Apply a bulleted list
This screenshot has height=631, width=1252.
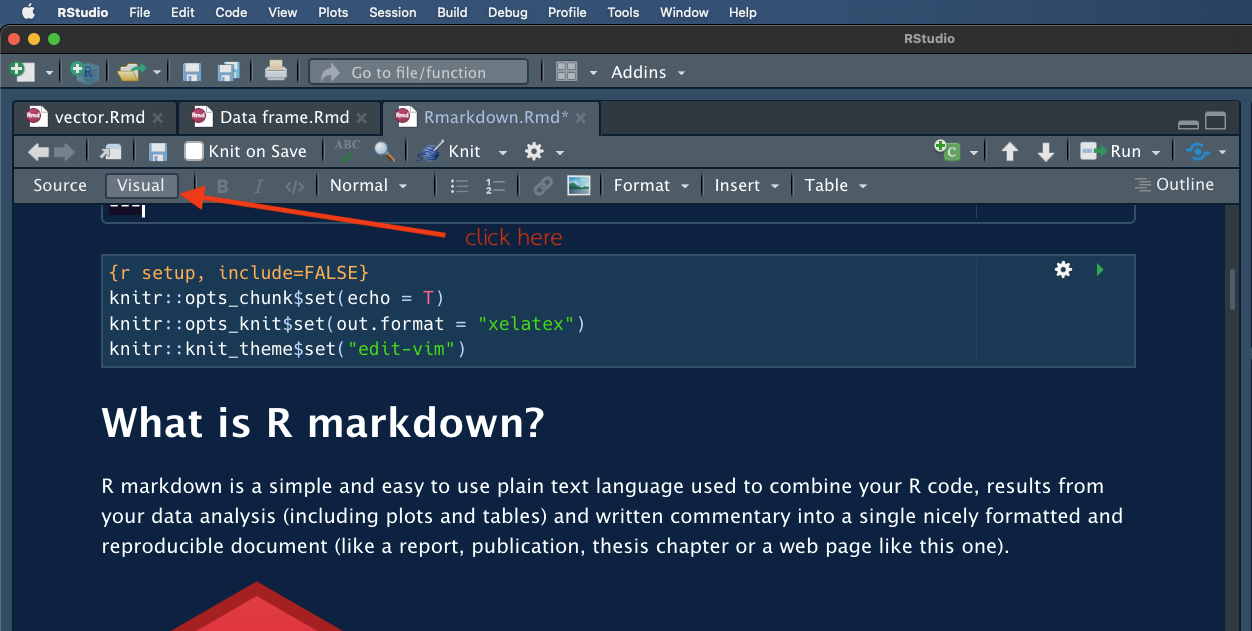tap(458, 185)
